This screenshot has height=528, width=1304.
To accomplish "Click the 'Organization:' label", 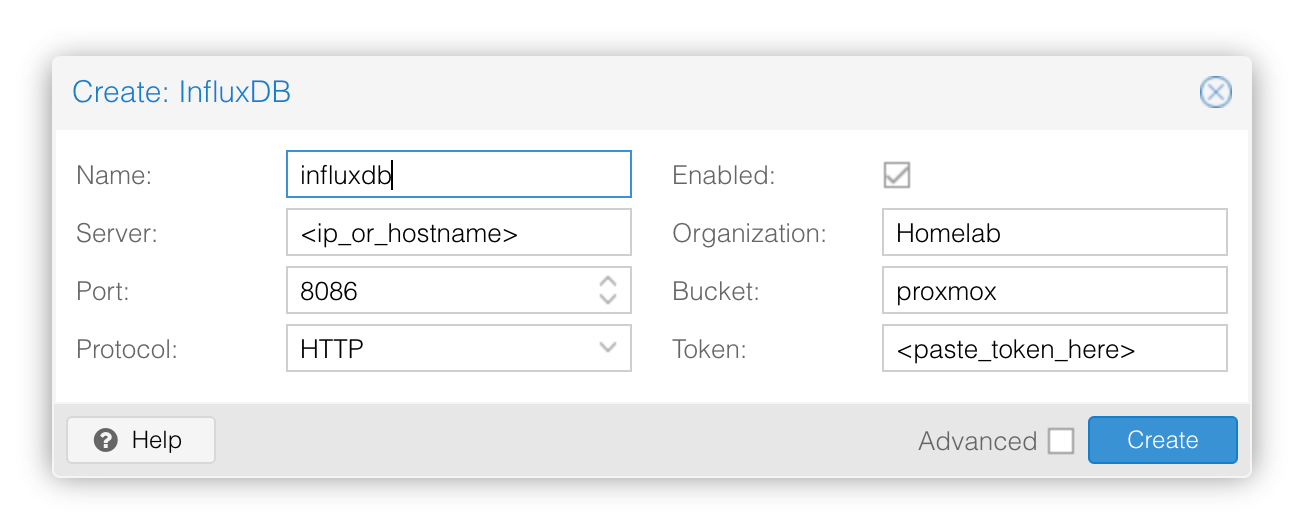I will (749, 233).
